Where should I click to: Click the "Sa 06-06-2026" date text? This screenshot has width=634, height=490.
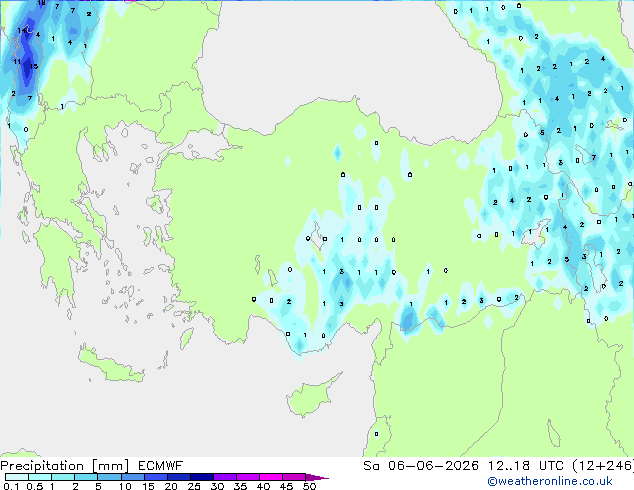[421, 466]
